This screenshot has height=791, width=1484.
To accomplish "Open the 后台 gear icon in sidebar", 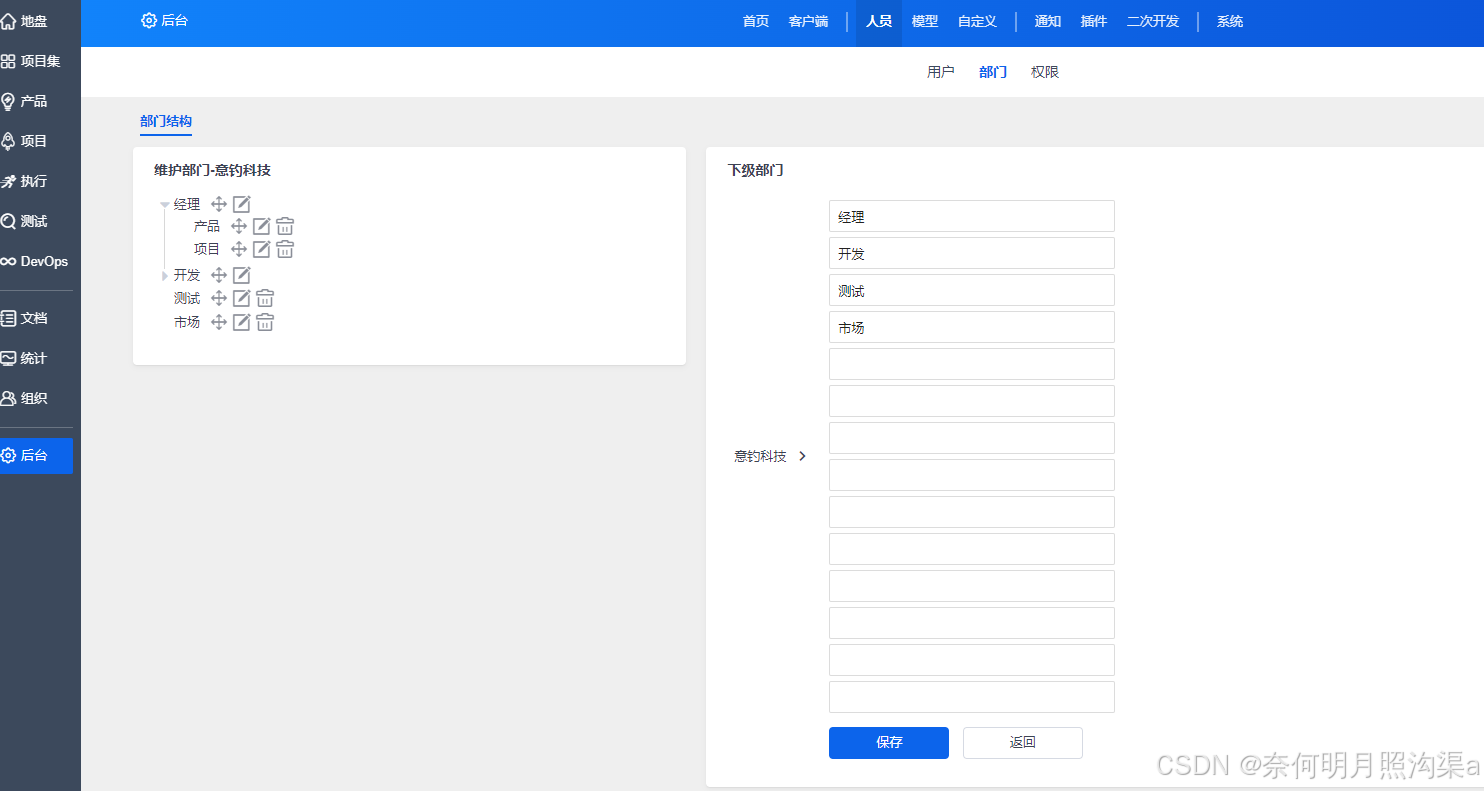I will coord(9,455).
